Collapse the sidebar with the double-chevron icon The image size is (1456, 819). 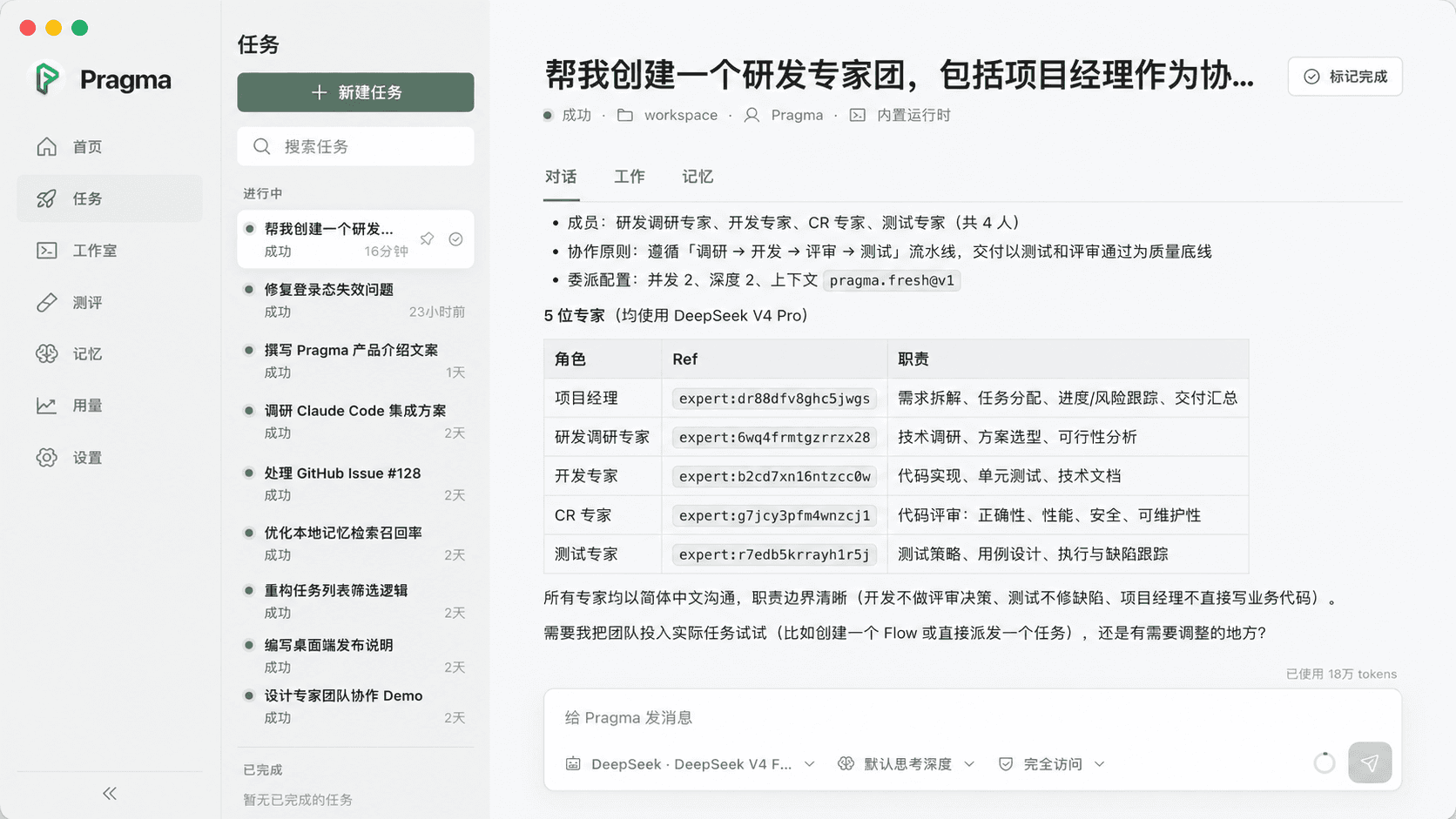tap(110, 793)
